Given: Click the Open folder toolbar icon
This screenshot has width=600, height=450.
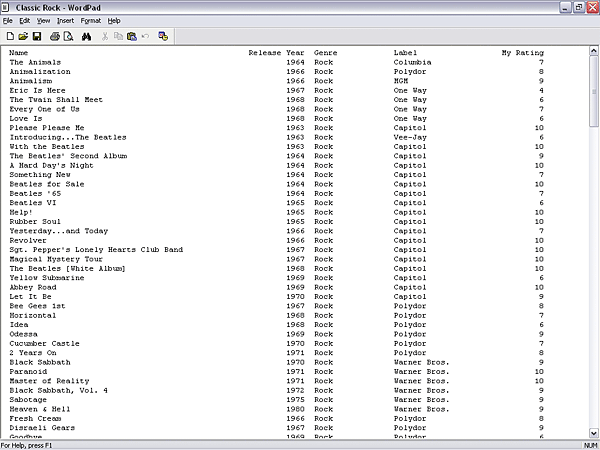Looking at the screenshot, I should 23,36.
